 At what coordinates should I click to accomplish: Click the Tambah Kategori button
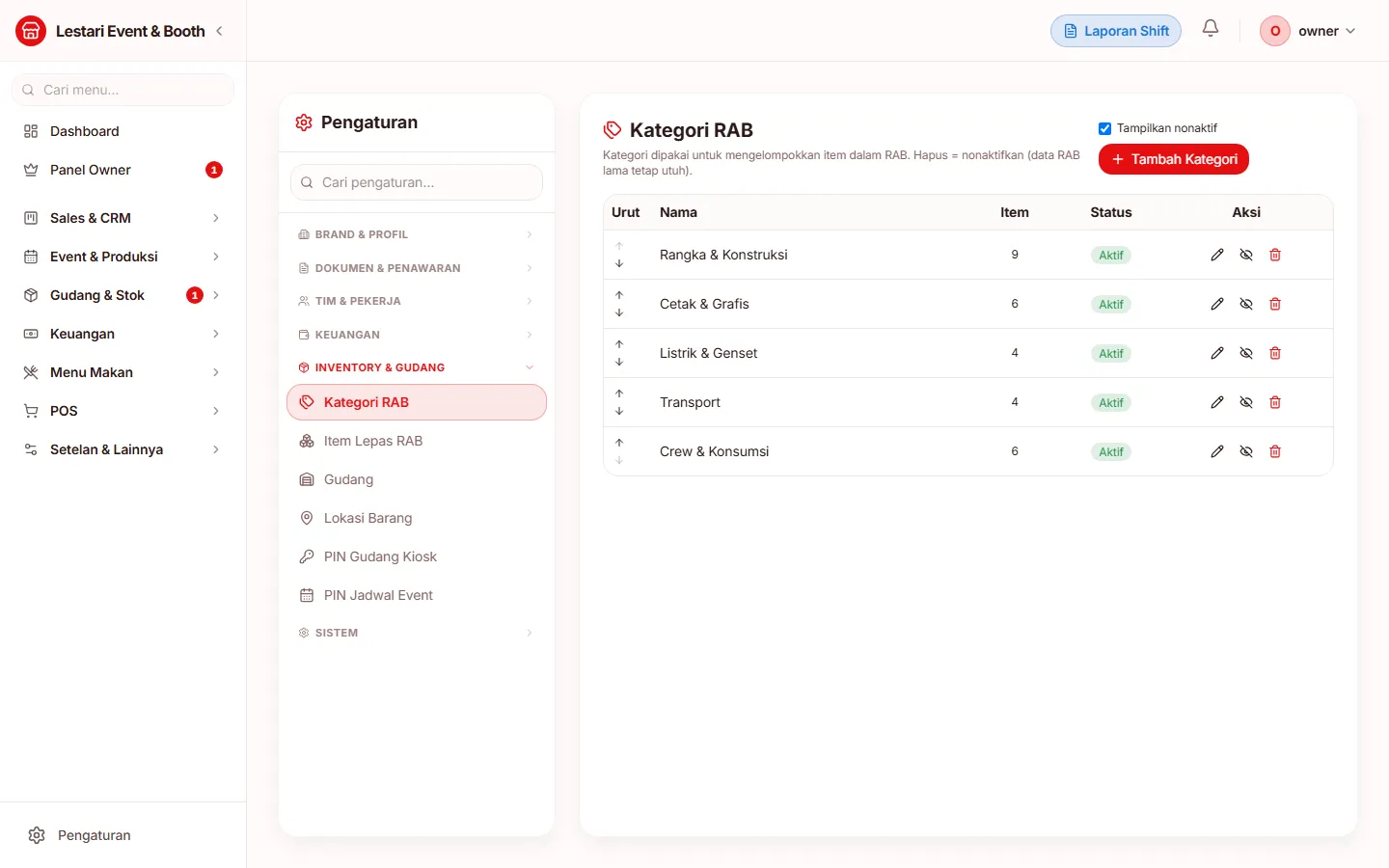[x=1174, y=159]
